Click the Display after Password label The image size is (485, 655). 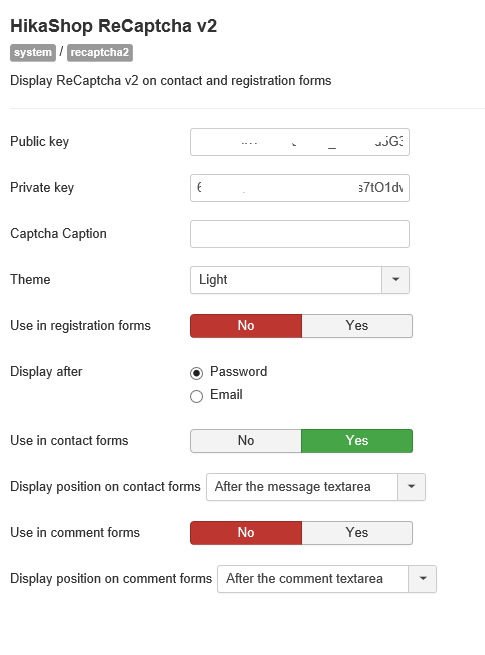(239, 371)
